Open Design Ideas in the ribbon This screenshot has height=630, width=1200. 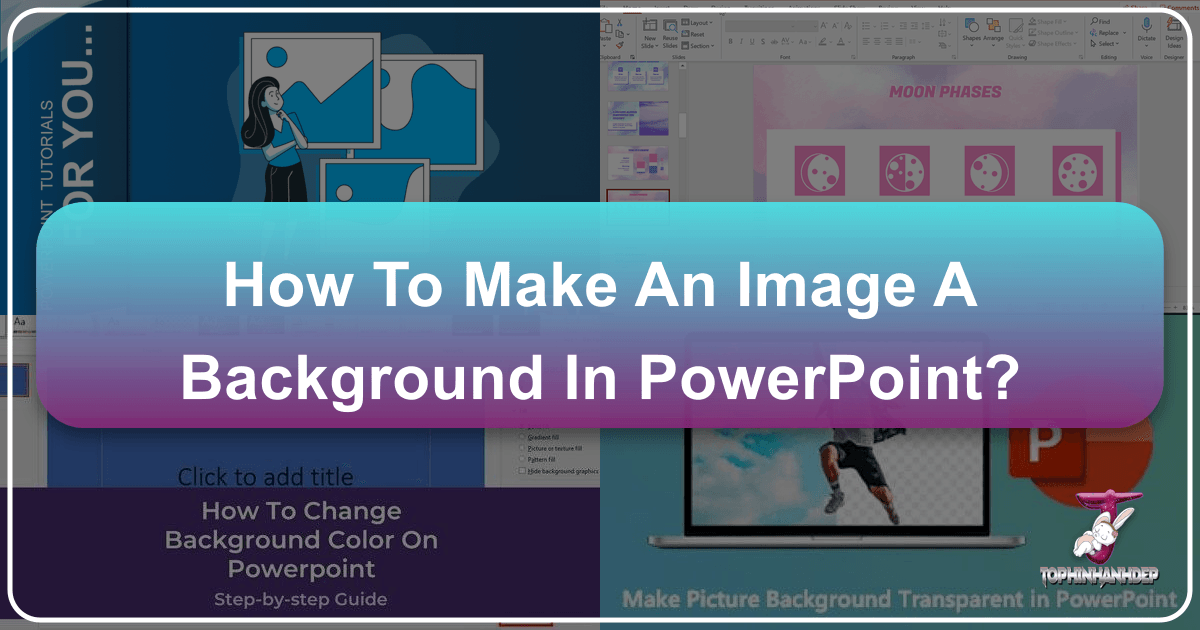point(1174,28)
